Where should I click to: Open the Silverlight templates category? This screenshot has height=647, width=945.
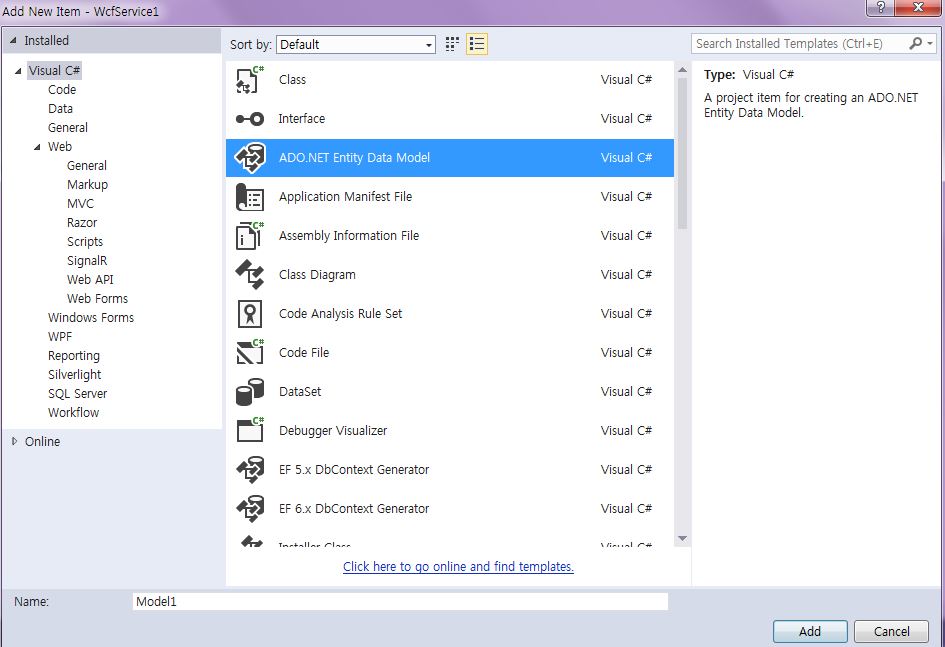coord(75,375)
